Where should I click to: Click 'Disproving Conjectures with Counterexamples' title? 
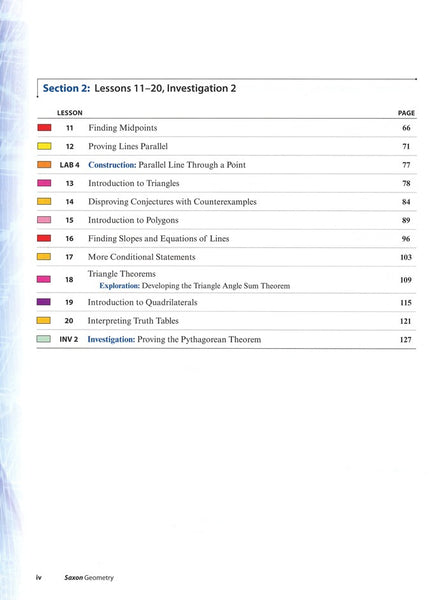173,202
